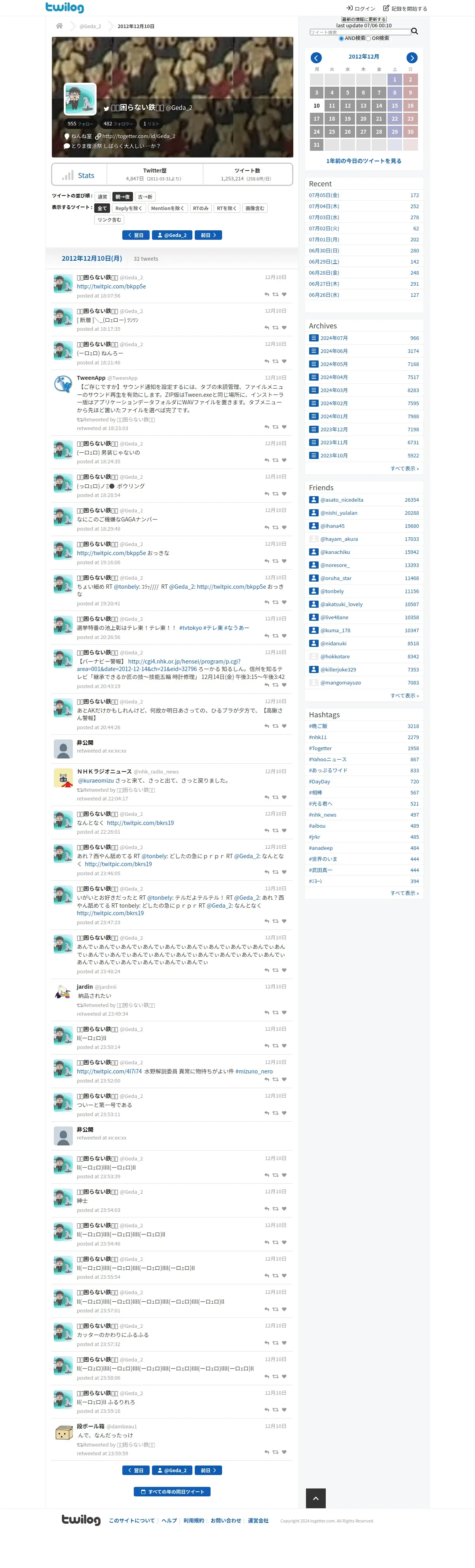This screenshot has width=475, height=1568.
Task: Click top @Geda_2 navigation button
Action: pyautogui.click(x=172, y=235)
